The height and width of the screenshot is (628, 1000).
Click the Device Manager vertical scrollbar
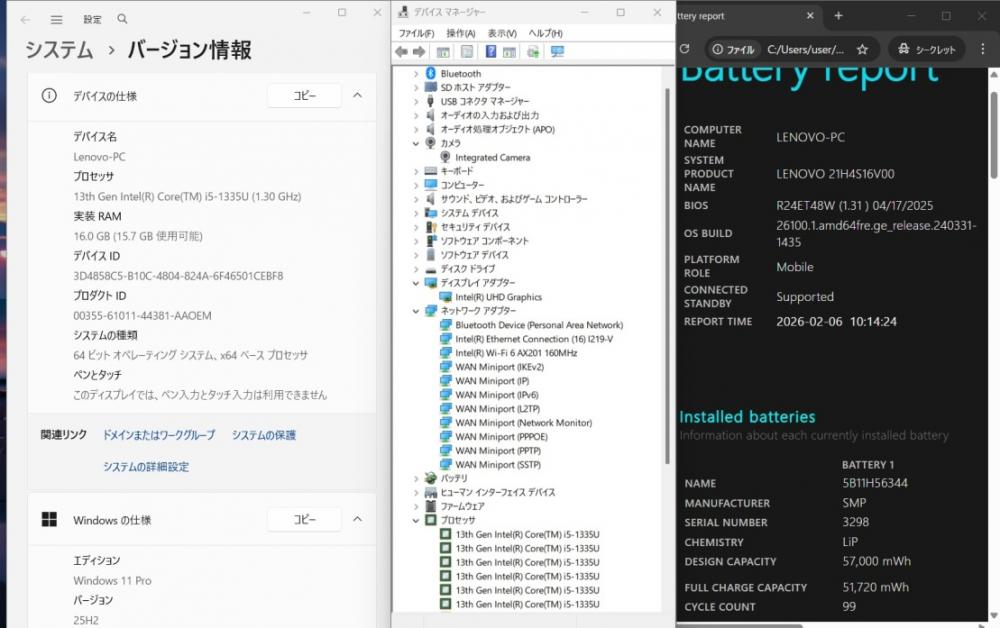[x=667, y=275]
